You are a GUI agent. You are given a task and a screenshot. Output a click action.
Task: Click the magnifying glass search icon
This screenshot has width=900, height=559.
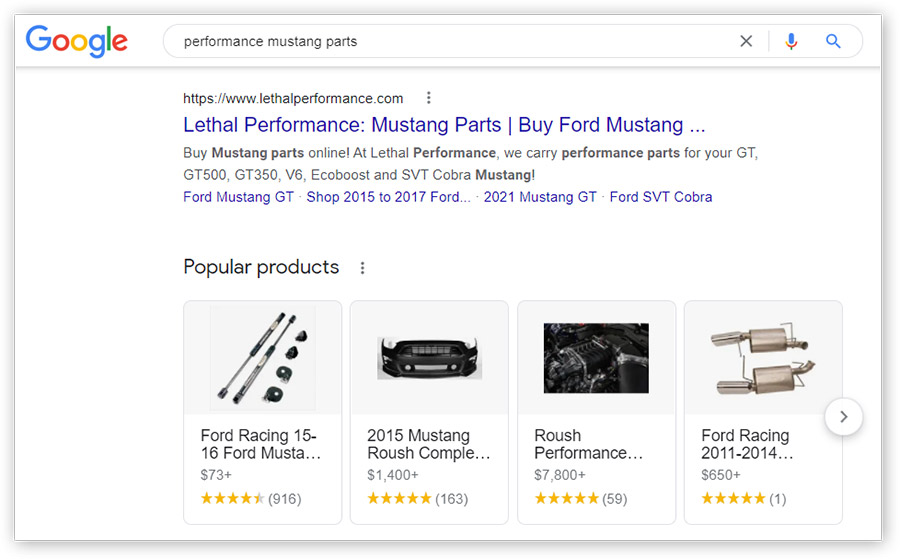833,41
